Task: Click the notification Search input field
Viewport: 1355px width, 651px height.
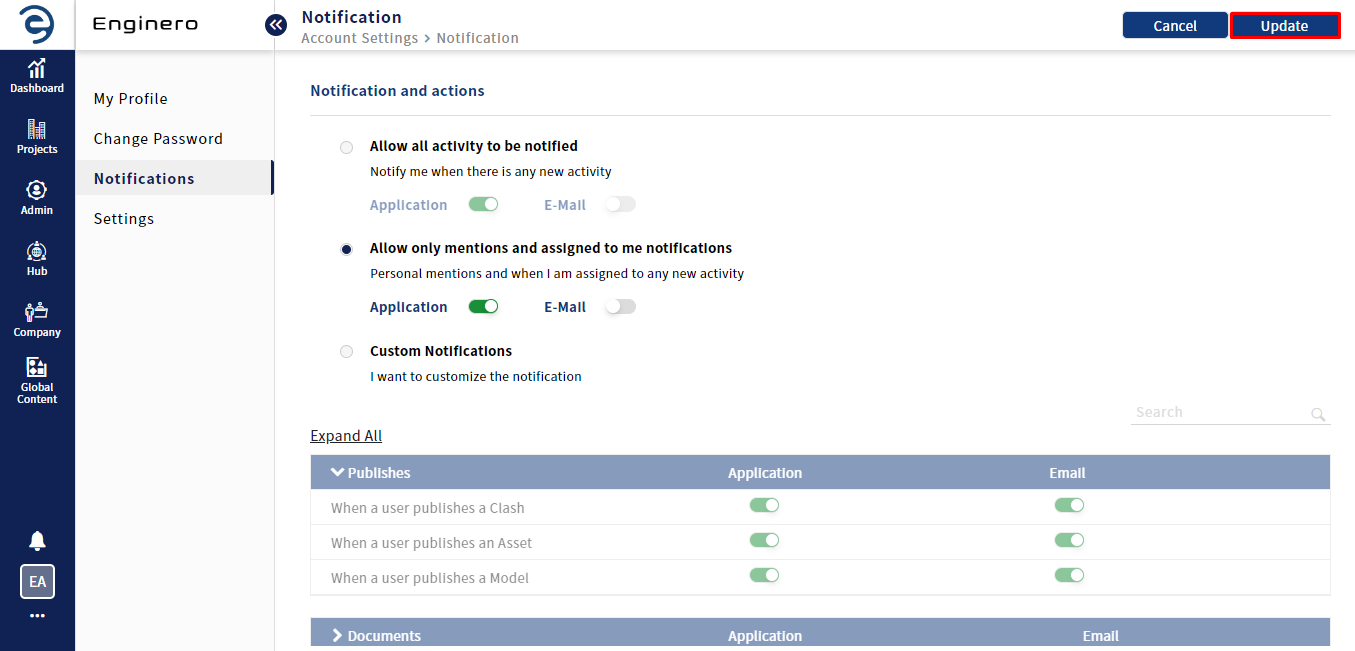Action: [x=1218, y=413]
